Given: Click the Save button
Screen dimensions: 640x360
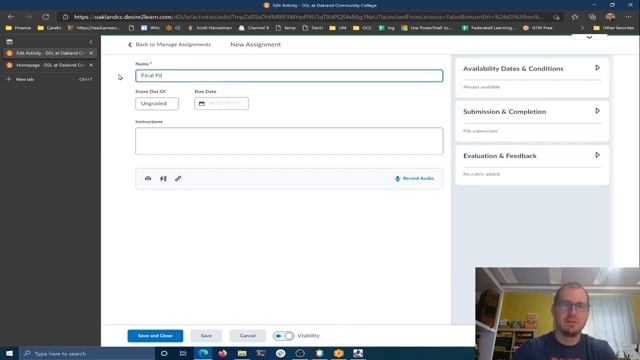Looking at the screenshot, I should click(206, 336).
